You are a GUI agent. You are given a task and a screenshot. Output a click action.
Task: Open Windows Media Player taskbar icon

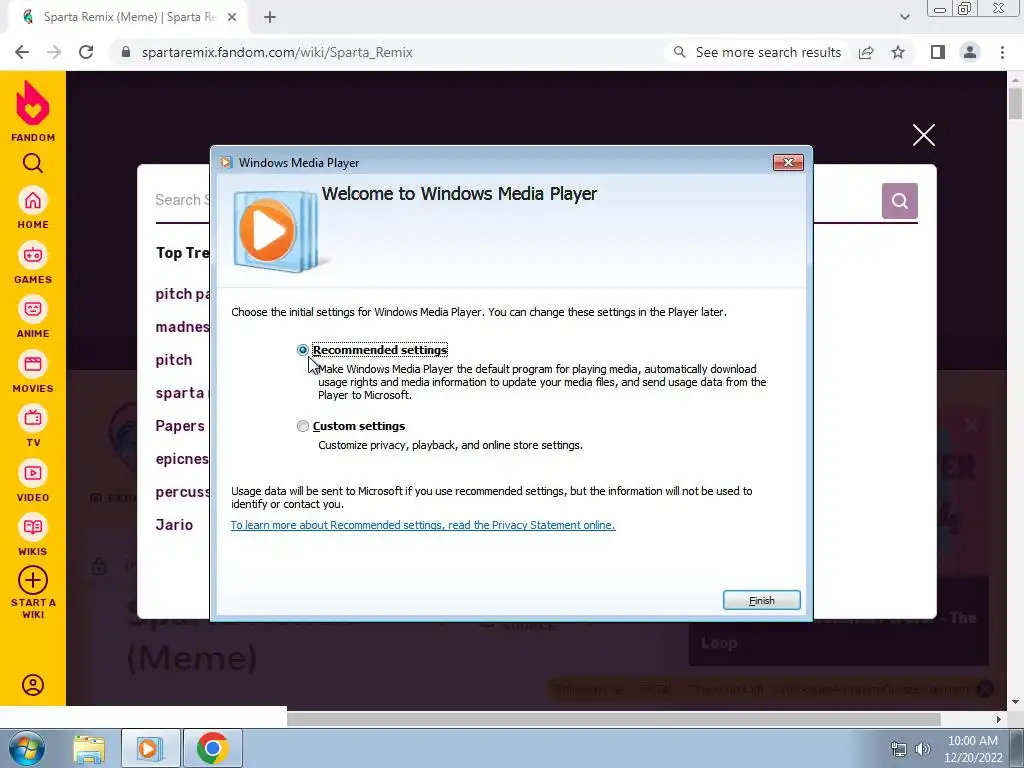pos(150,748)
